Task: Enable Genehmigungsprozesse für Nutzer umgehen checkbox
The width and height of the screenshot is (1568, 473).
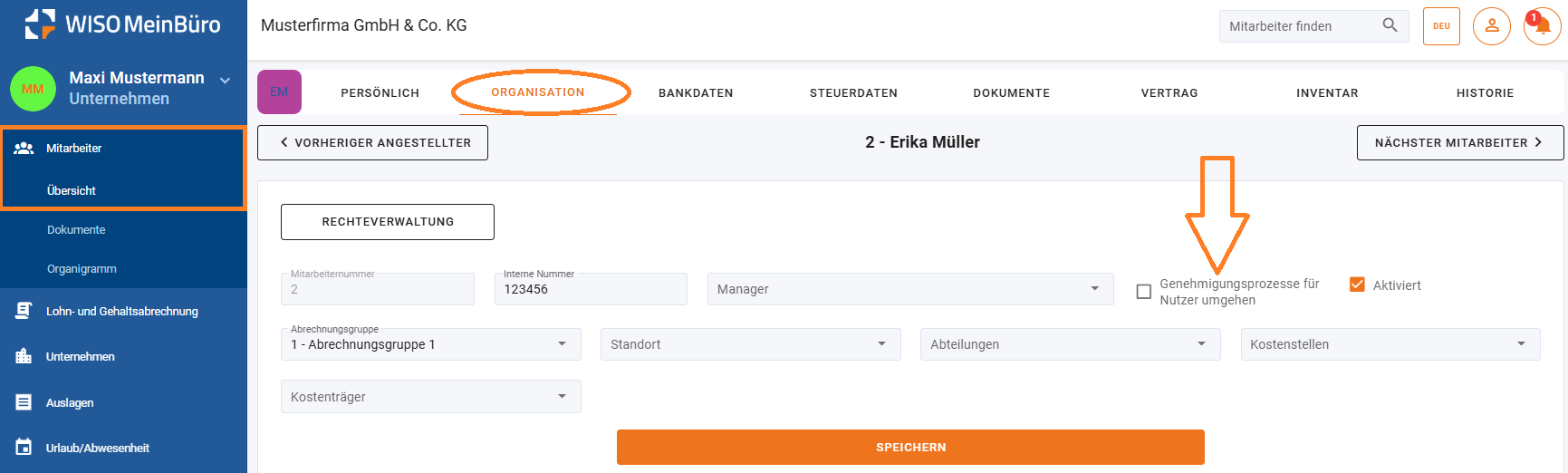Action: pyautogui.click(x=1144, y=292)
